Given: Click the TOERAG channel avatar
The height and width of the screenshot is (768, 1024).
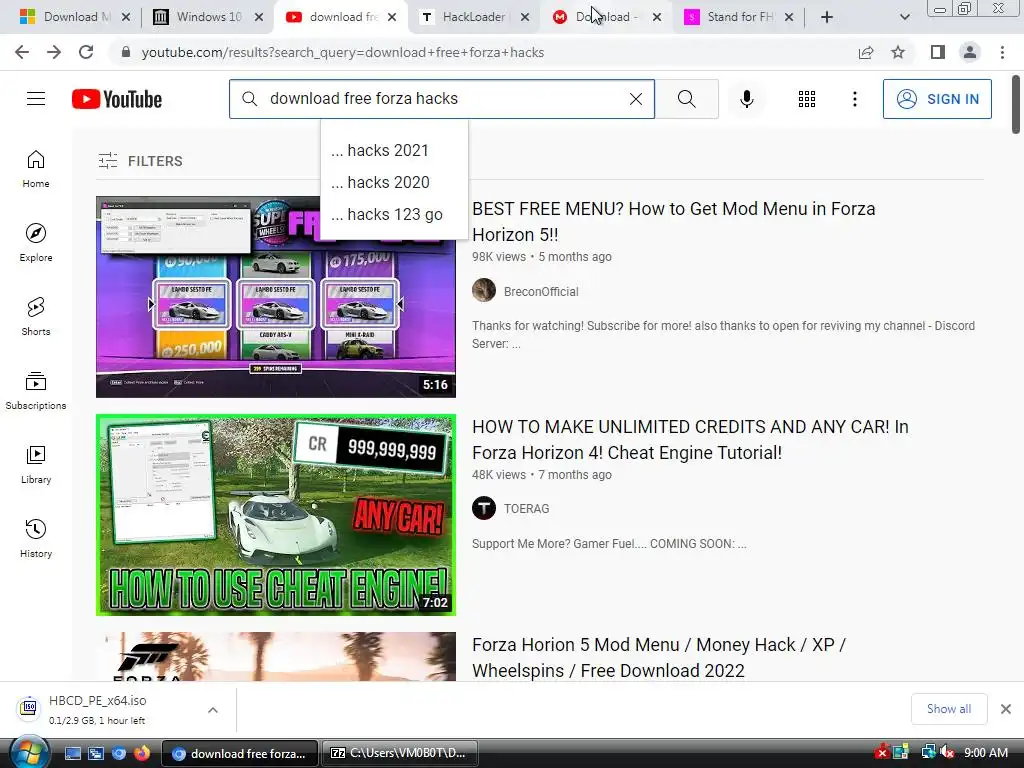Looking at the screenshot, I should (484, 508).
